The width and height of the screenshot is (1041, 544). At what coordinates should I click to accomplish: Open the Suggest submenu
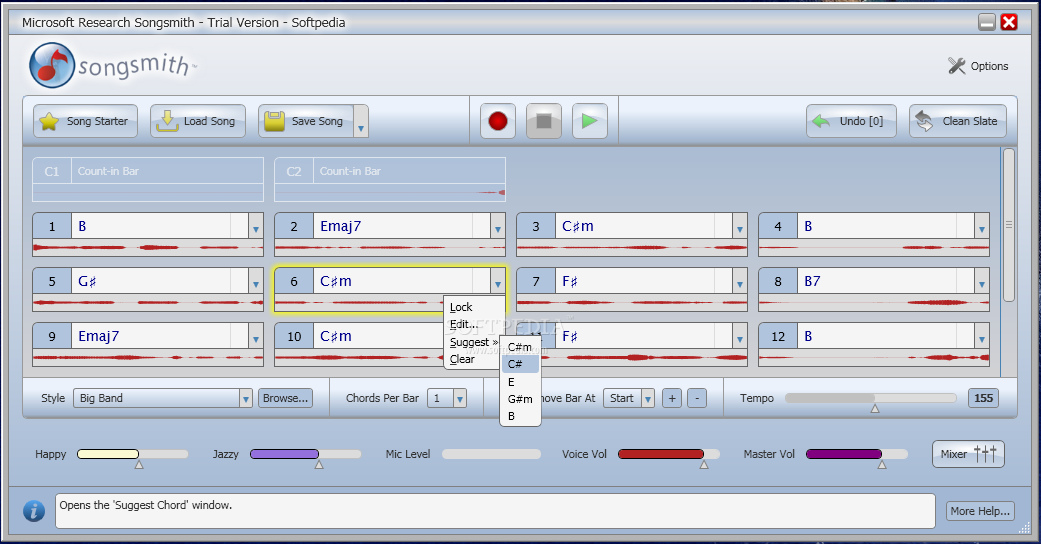click(473, 342)
